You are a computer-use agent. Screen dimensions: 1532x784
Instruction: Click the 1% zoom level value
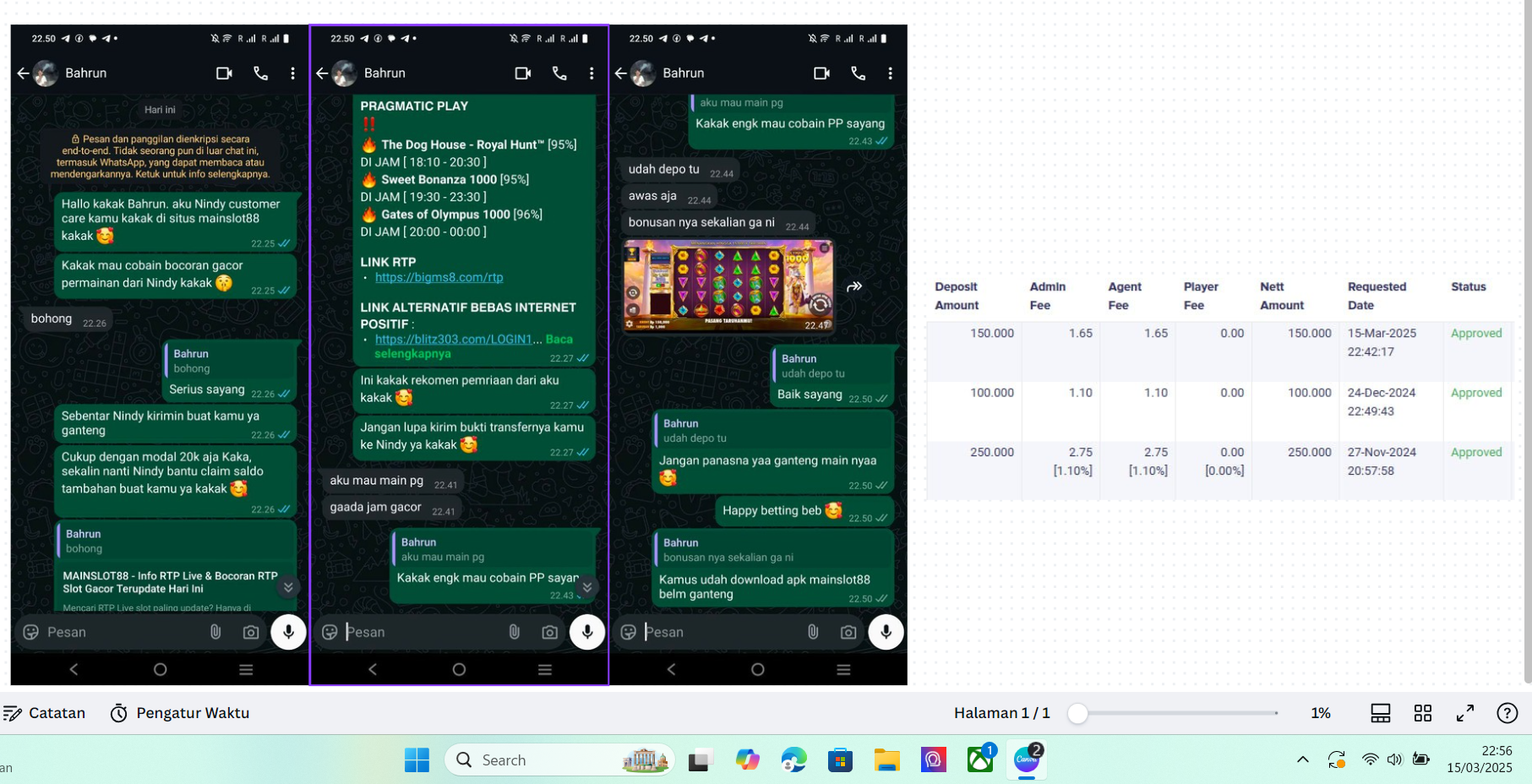tap(1321, 713)
